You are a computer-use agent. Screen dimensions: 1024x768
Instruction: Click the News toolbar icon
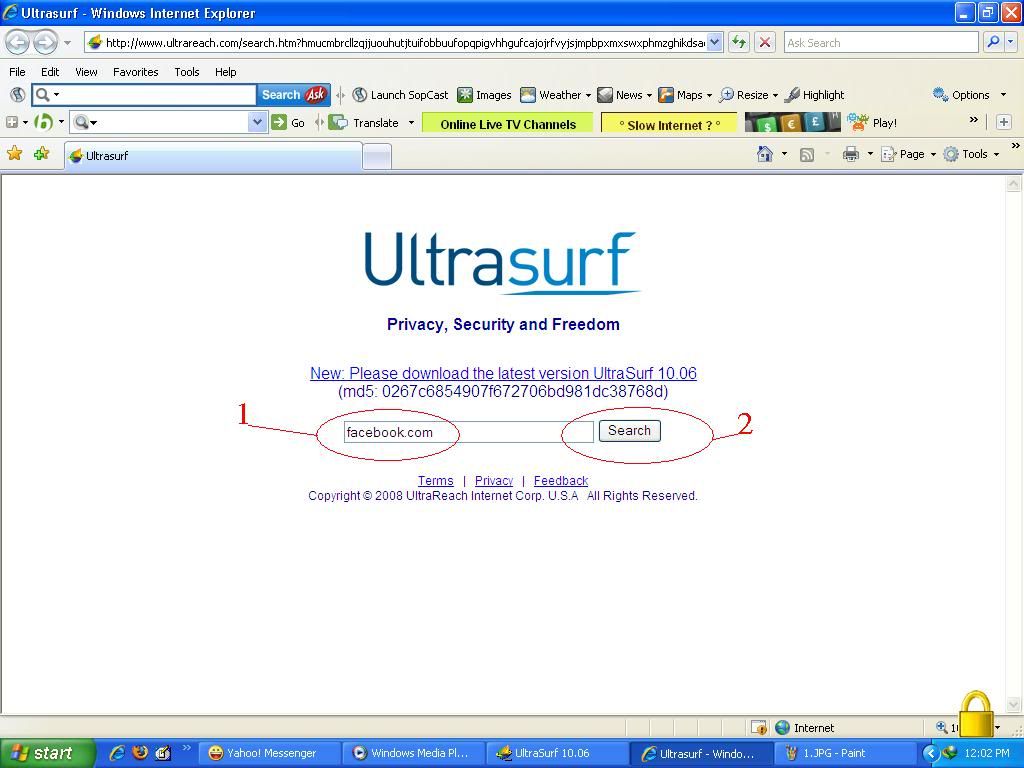[x=605, y=95]
